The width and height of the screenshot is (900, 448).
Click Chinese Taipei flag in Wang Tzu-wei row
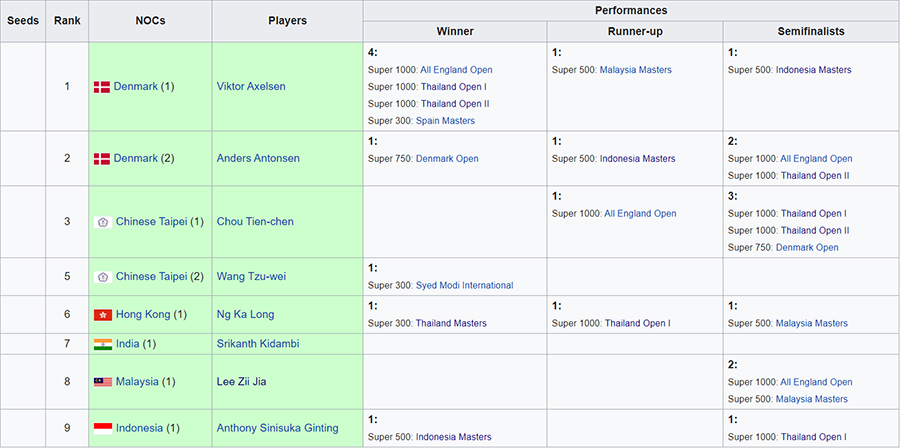click(x=103, y=277)
